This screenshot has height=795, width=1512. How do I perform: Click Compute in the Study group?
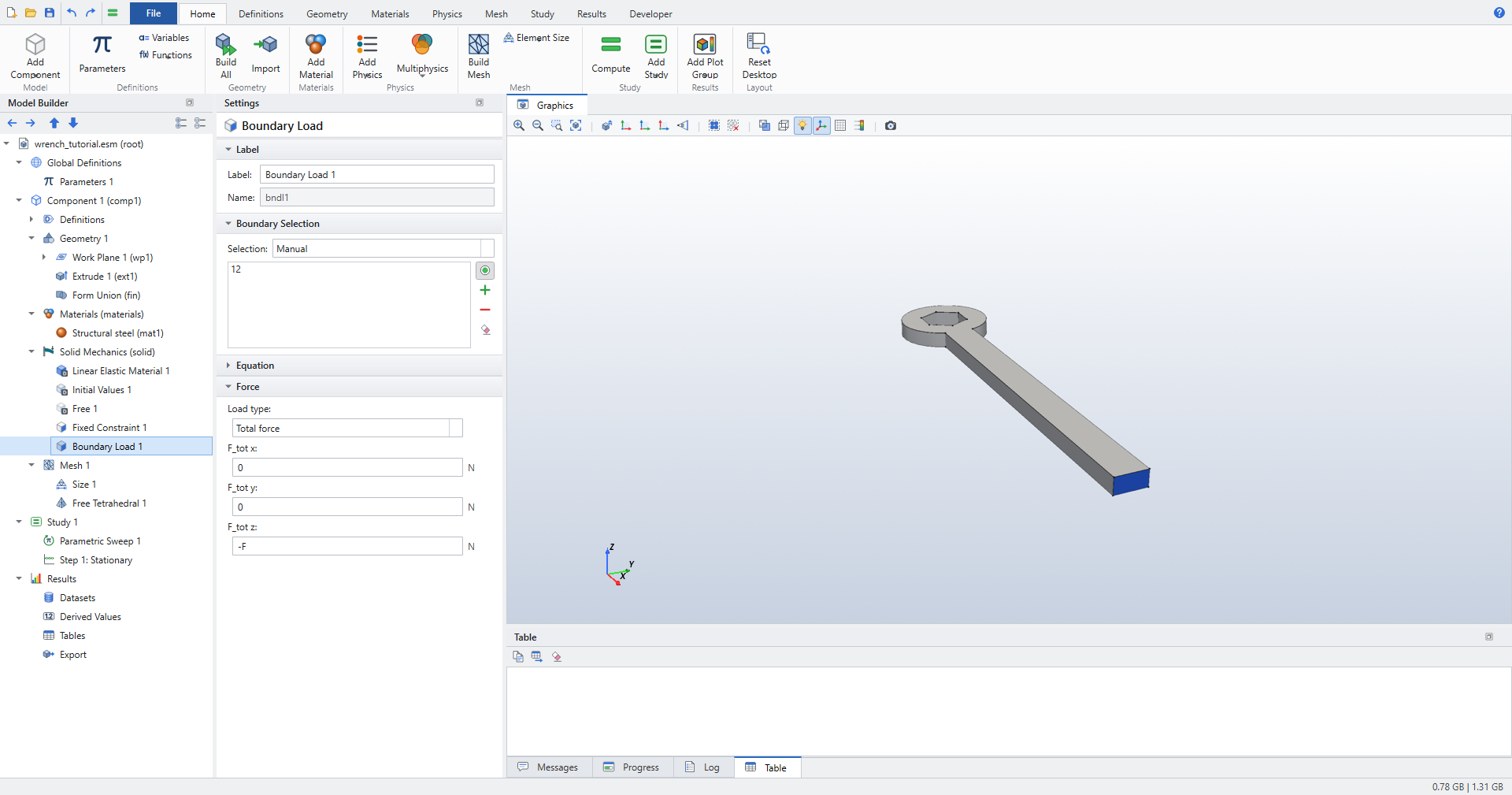pyautogui.click(x=611, y=56)
